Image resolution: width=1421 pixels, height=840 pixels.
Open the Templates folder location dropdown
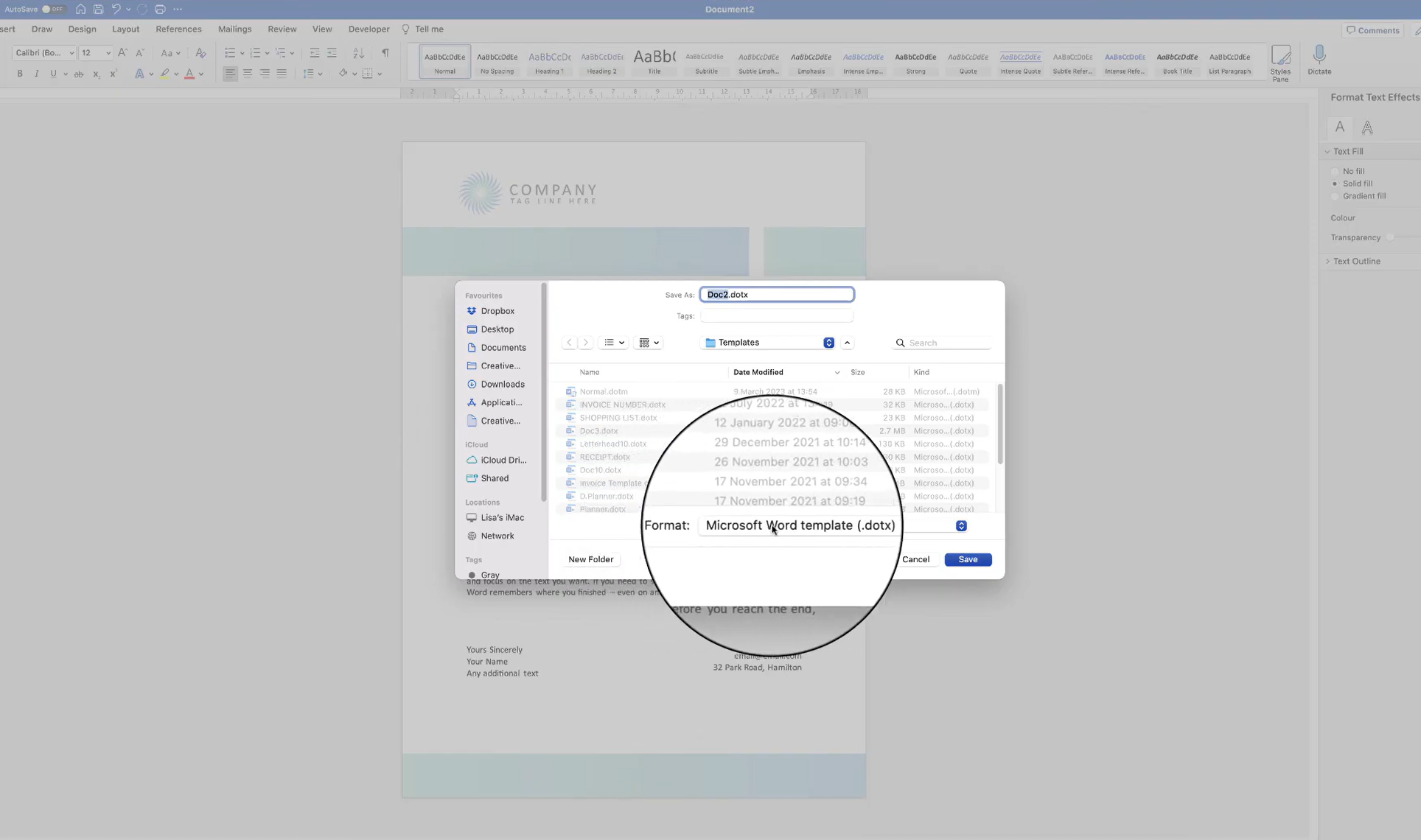(x=769, y=343)
